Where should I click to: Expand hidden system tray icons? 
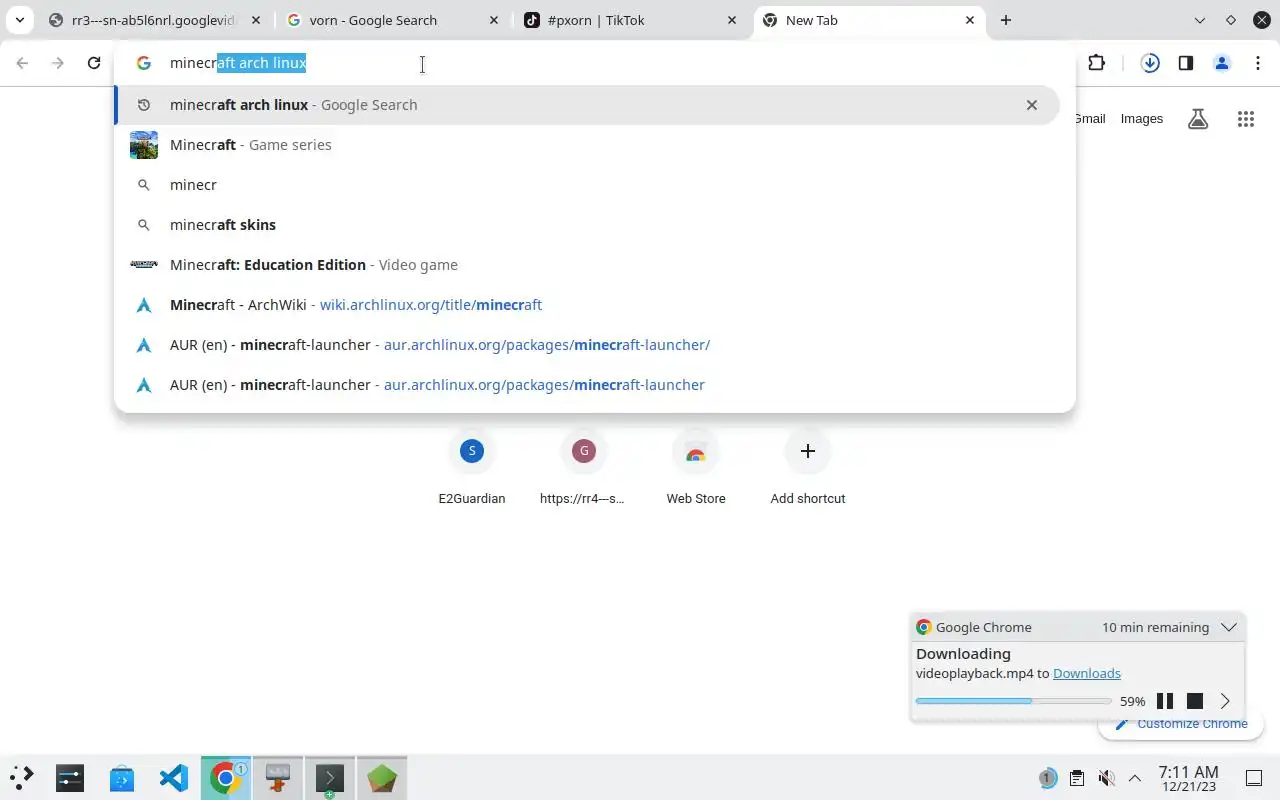1135,778
